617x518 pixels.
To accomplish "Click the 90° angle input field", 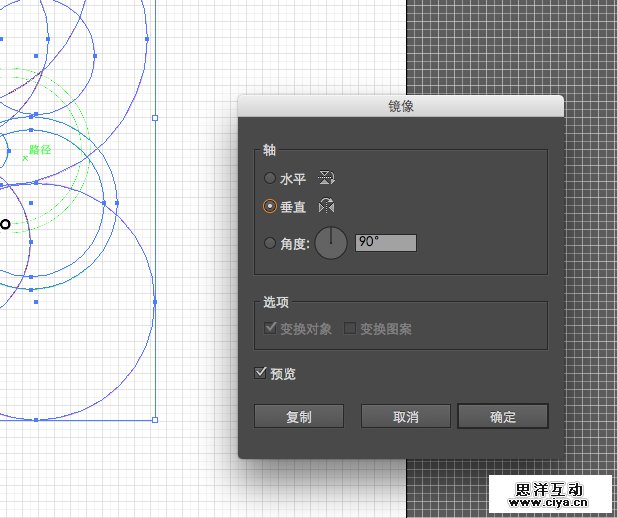I will point(385,243).
